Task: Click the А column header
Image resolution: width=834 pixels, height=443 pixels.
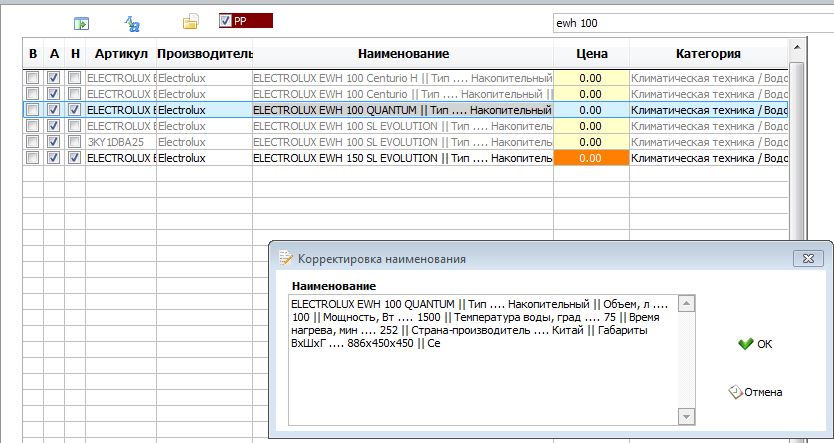Action: 54,54
